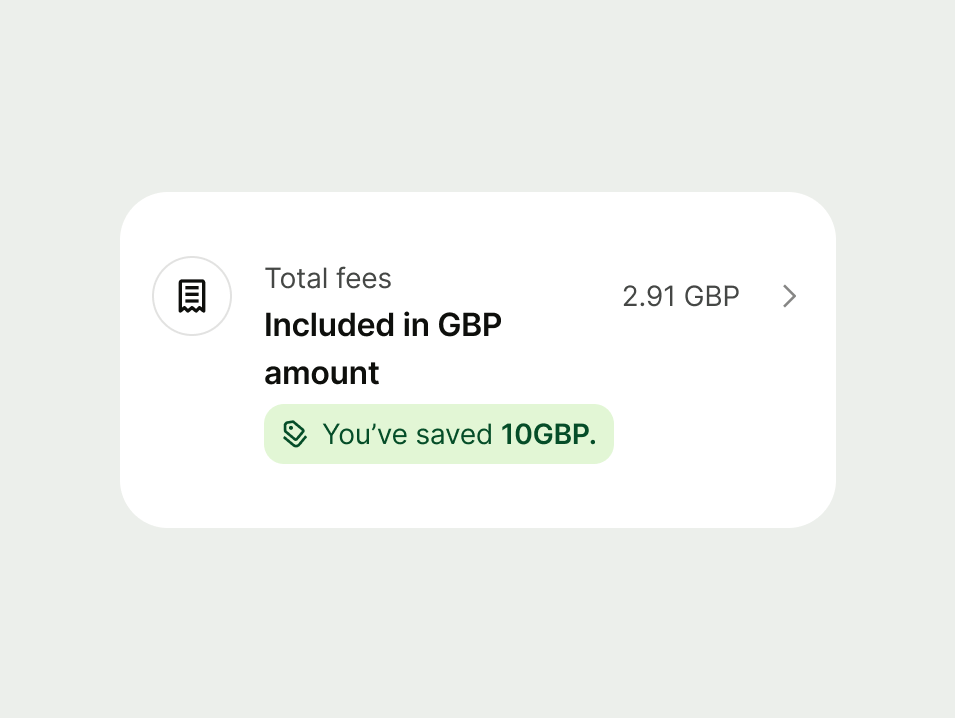Click the receipt icon in the circle
This screenshot has width=955, height=718.
(192, 296)
